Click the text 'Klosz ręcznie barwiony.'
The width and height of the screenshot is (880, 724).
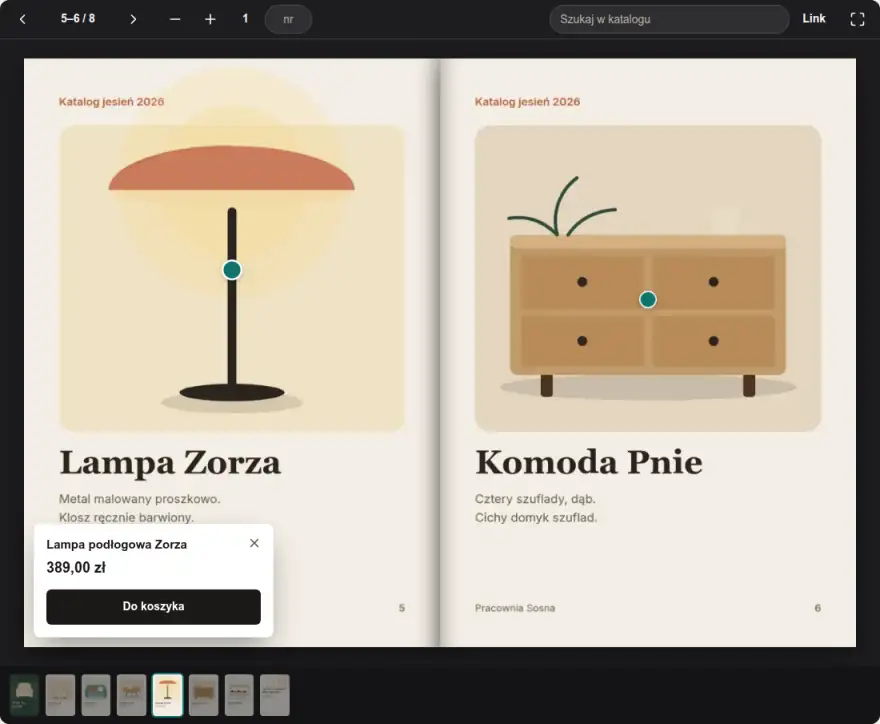[126, 517]
